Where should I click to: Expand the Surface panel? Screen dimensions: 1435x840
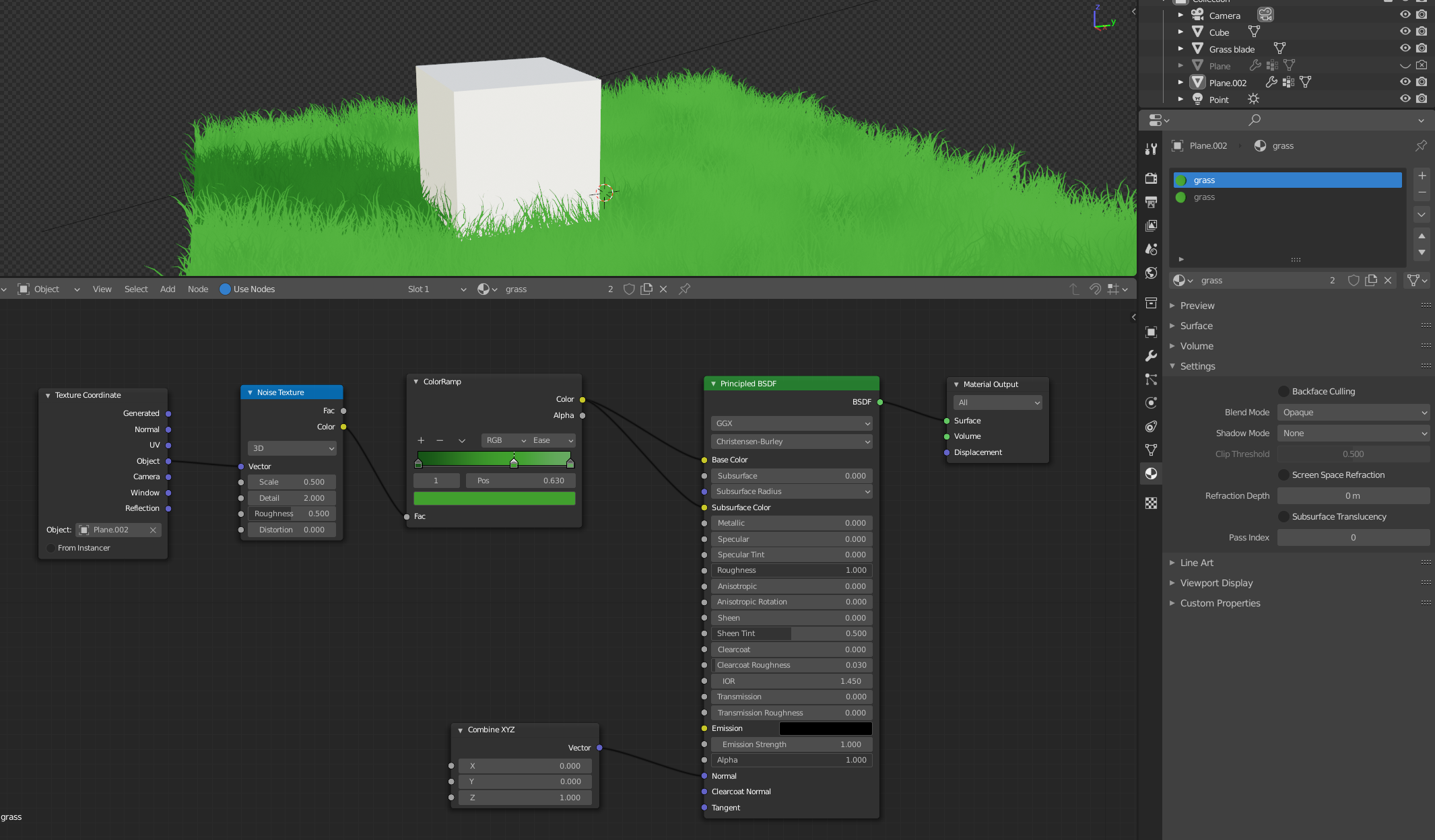pos(1196,326)
